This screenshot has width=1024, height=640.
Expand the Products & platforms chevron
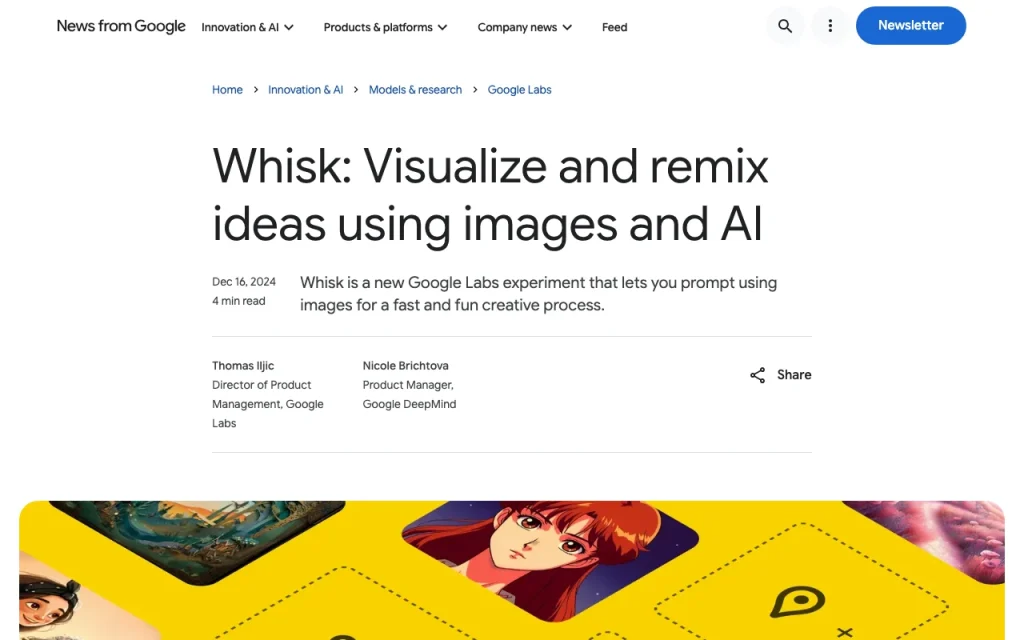[442, 27]
